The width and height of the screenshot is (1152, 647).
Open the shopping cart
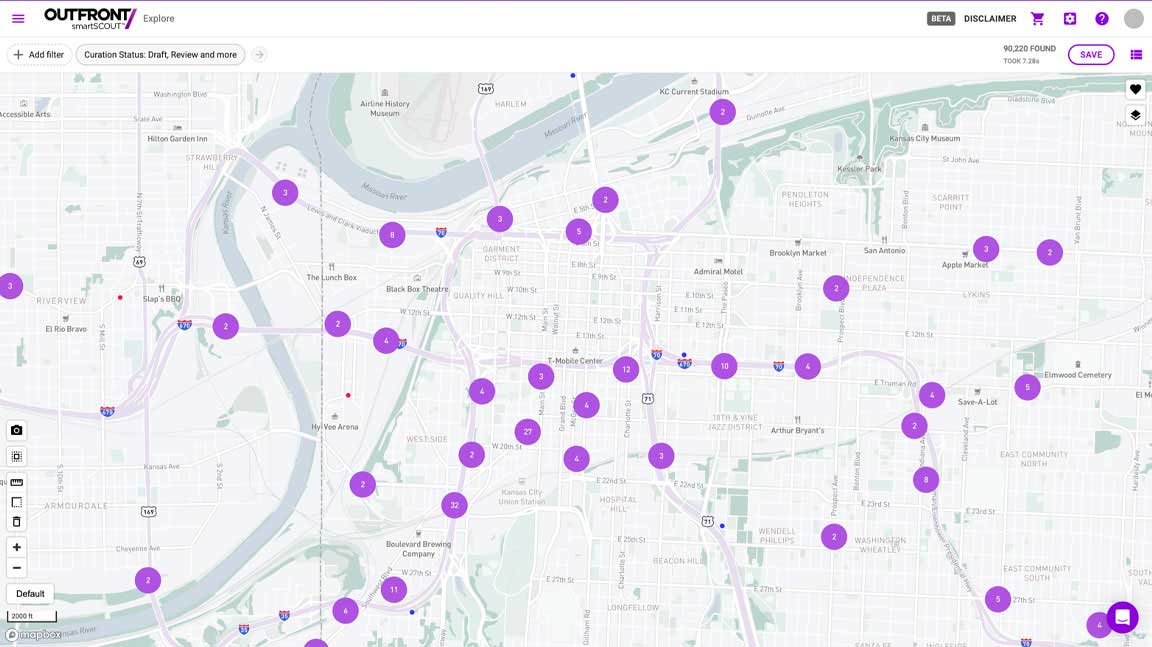[1037, 18]
